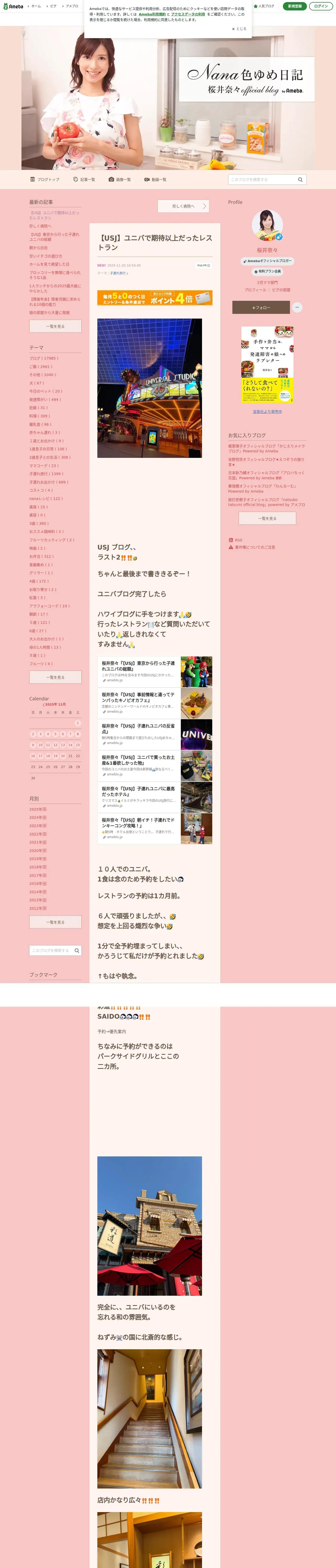336x1568 pixels.
Task: Open the recent post ホームを見て絶望した日
Action: point(49,264)
